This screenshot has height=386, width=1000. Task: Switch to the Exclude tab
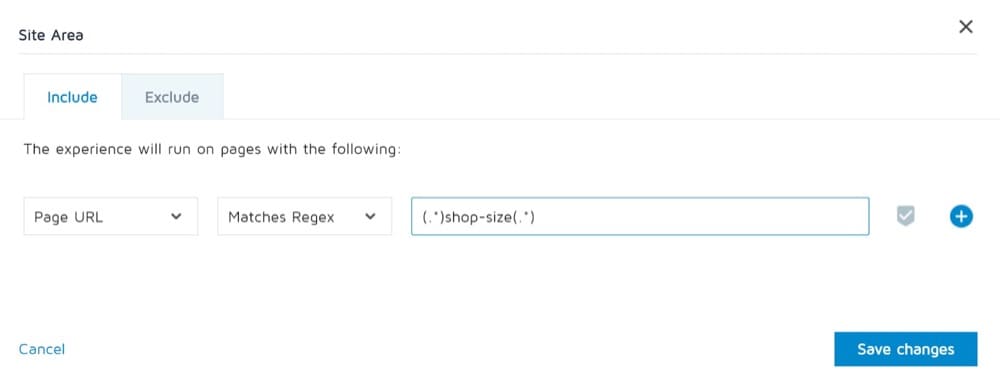click(x=172, y=97)
